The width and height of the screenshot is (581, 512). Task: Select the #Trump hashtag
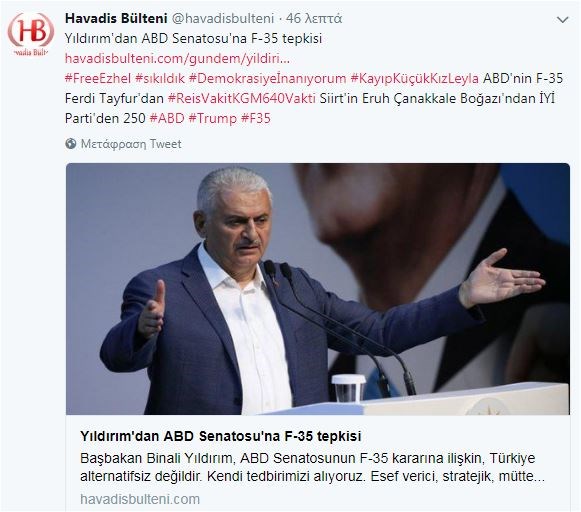(x=212, y=119)
